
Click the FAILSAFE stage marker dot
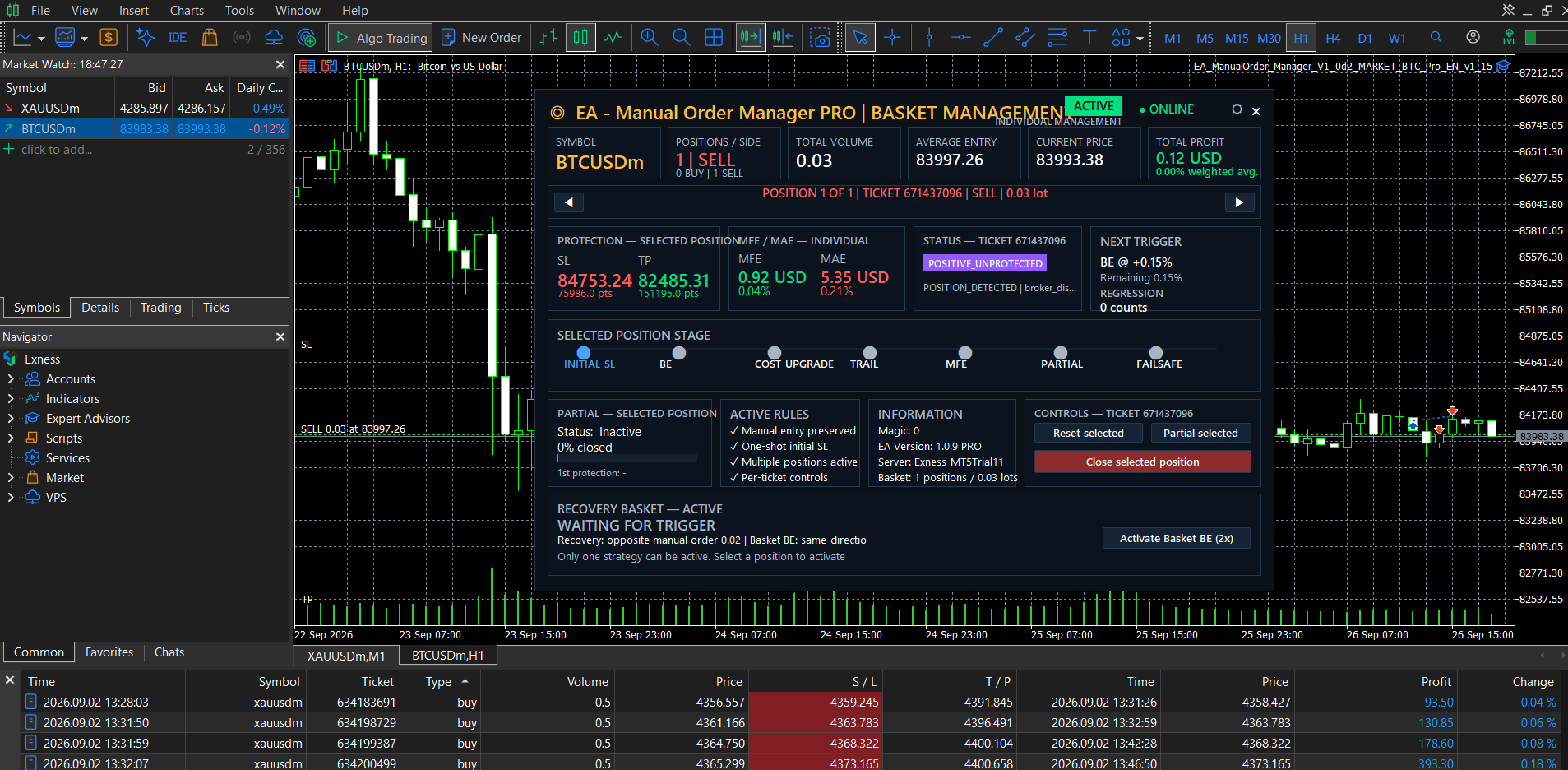1156,353
